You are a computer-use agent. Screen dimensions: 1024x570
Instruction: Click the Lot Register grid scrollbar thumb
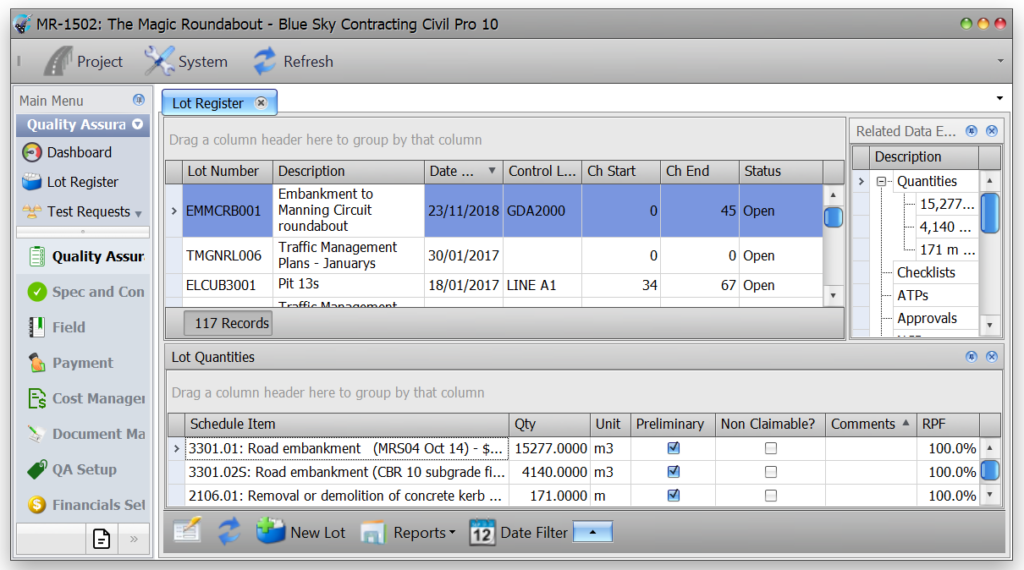[x=833, y=217]
